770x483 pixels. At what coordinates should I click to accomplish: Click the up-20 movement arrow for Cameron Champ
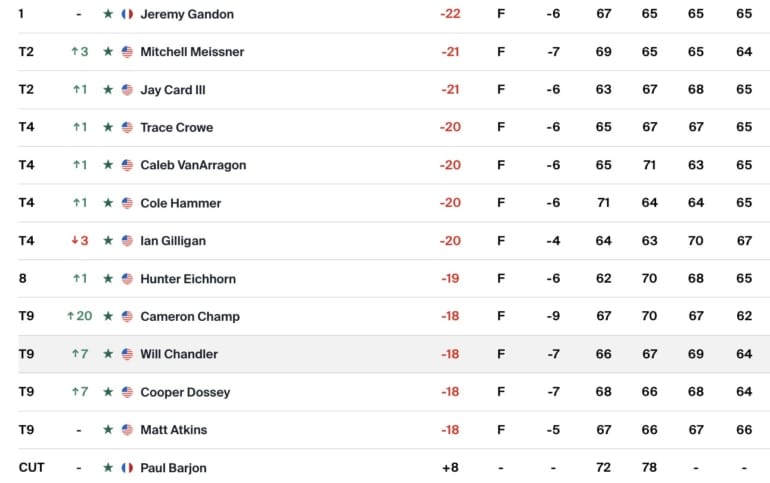tap(71, 316)
